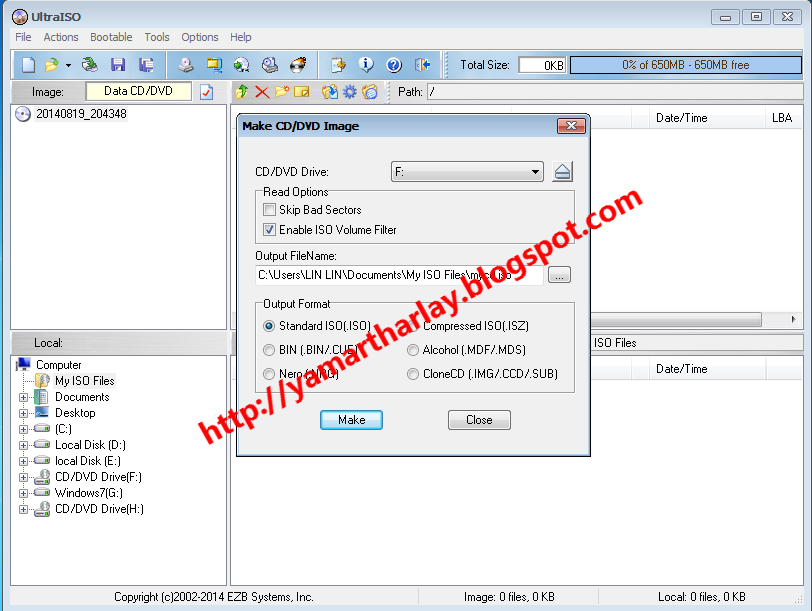Open an image file with the Open icon

point(52,65)
